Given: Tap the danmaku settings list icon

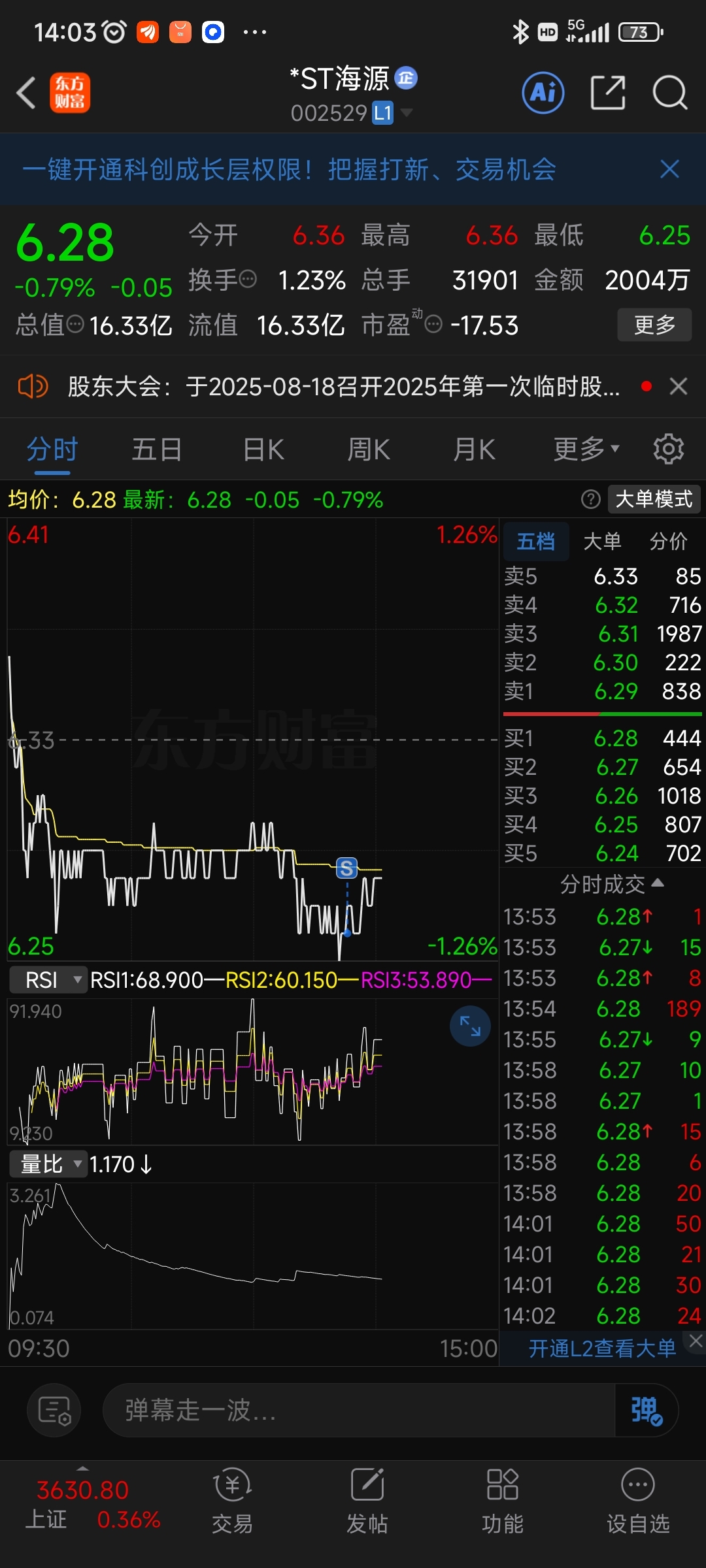Looking at the screenshot, I should [54, 1410].
